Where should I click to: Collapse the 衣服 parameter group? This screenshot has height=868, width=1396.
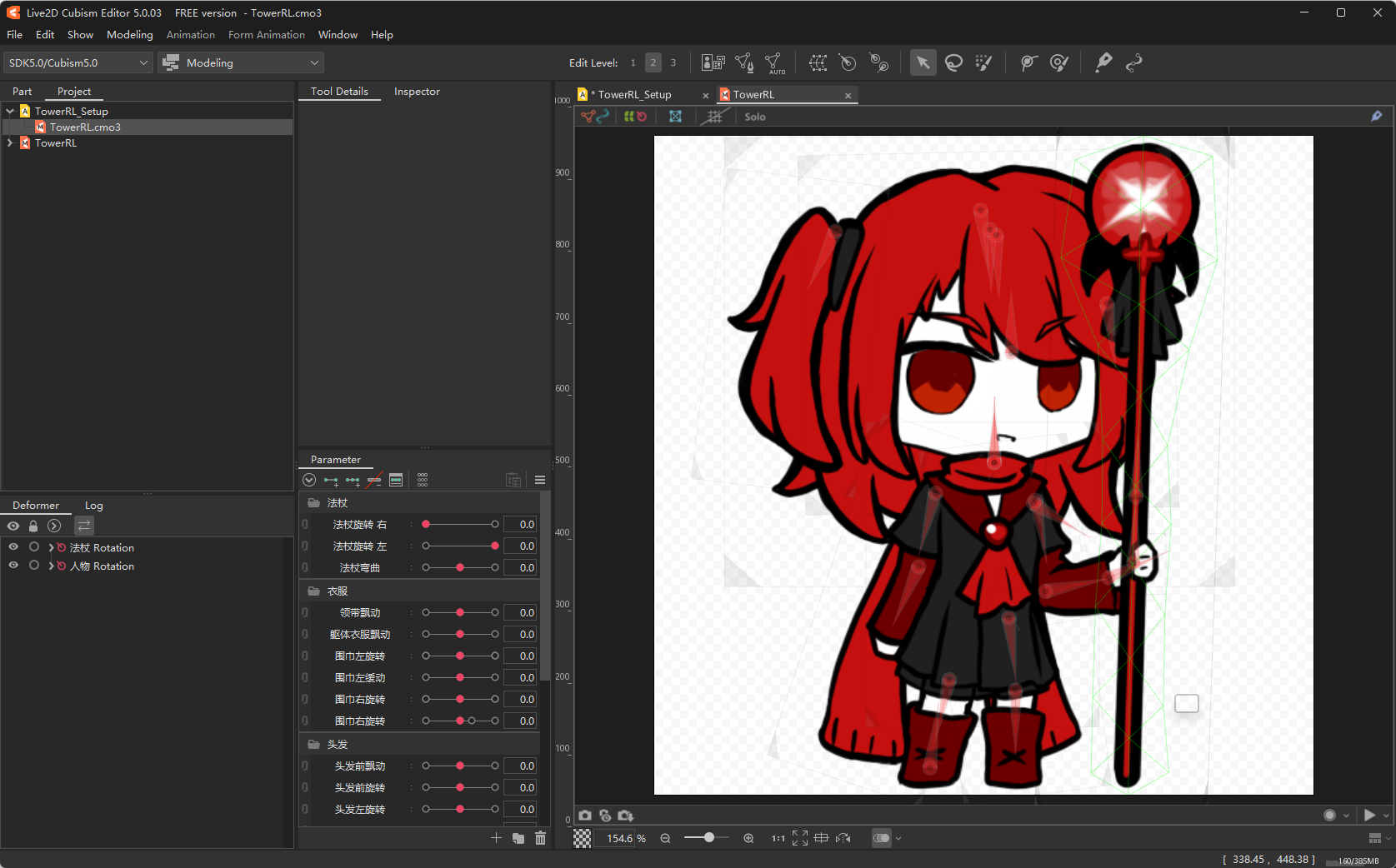click(313, 591)
